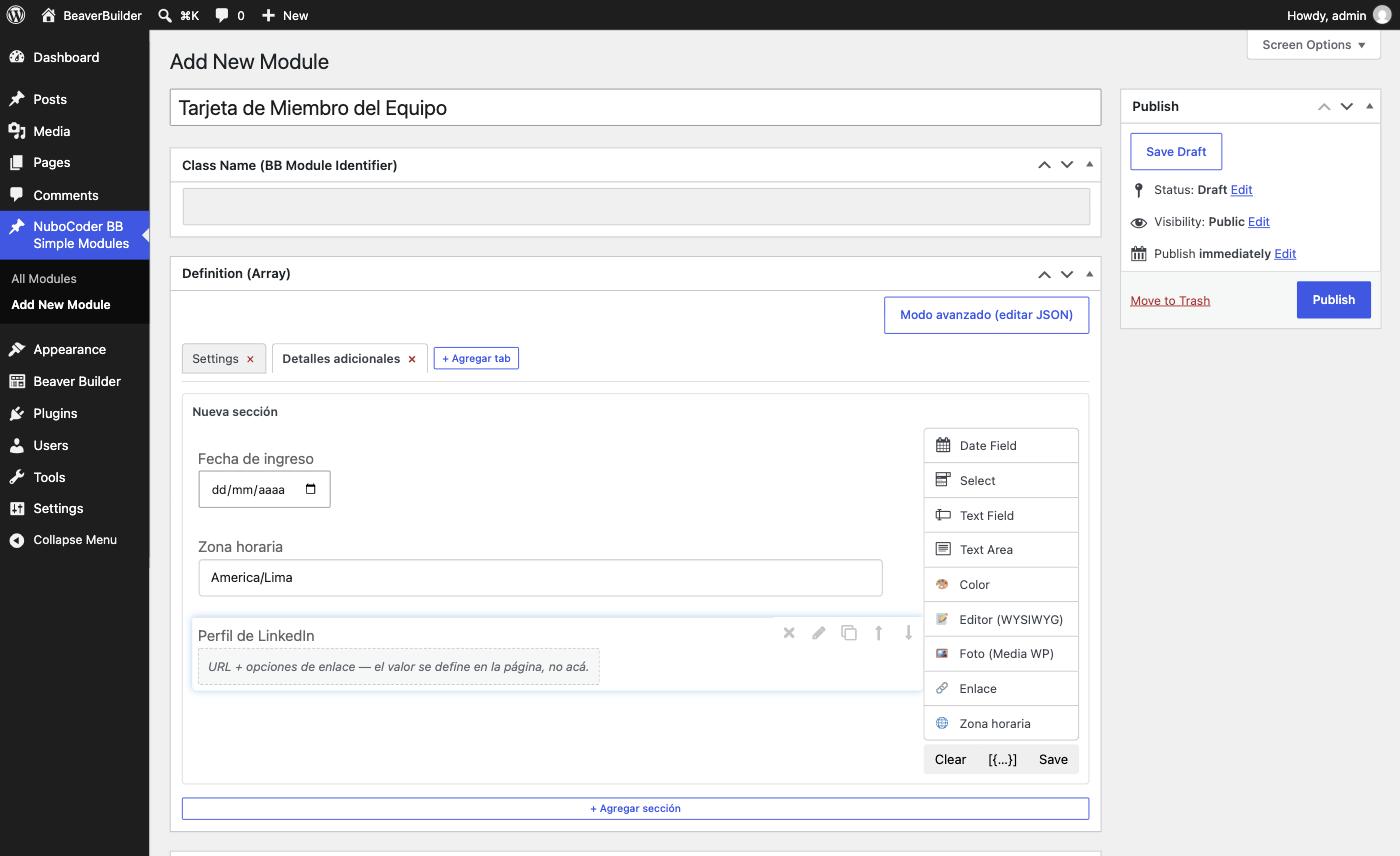Move Publish panel down
Screen dimensions: 1400x856
(1347, 106)
